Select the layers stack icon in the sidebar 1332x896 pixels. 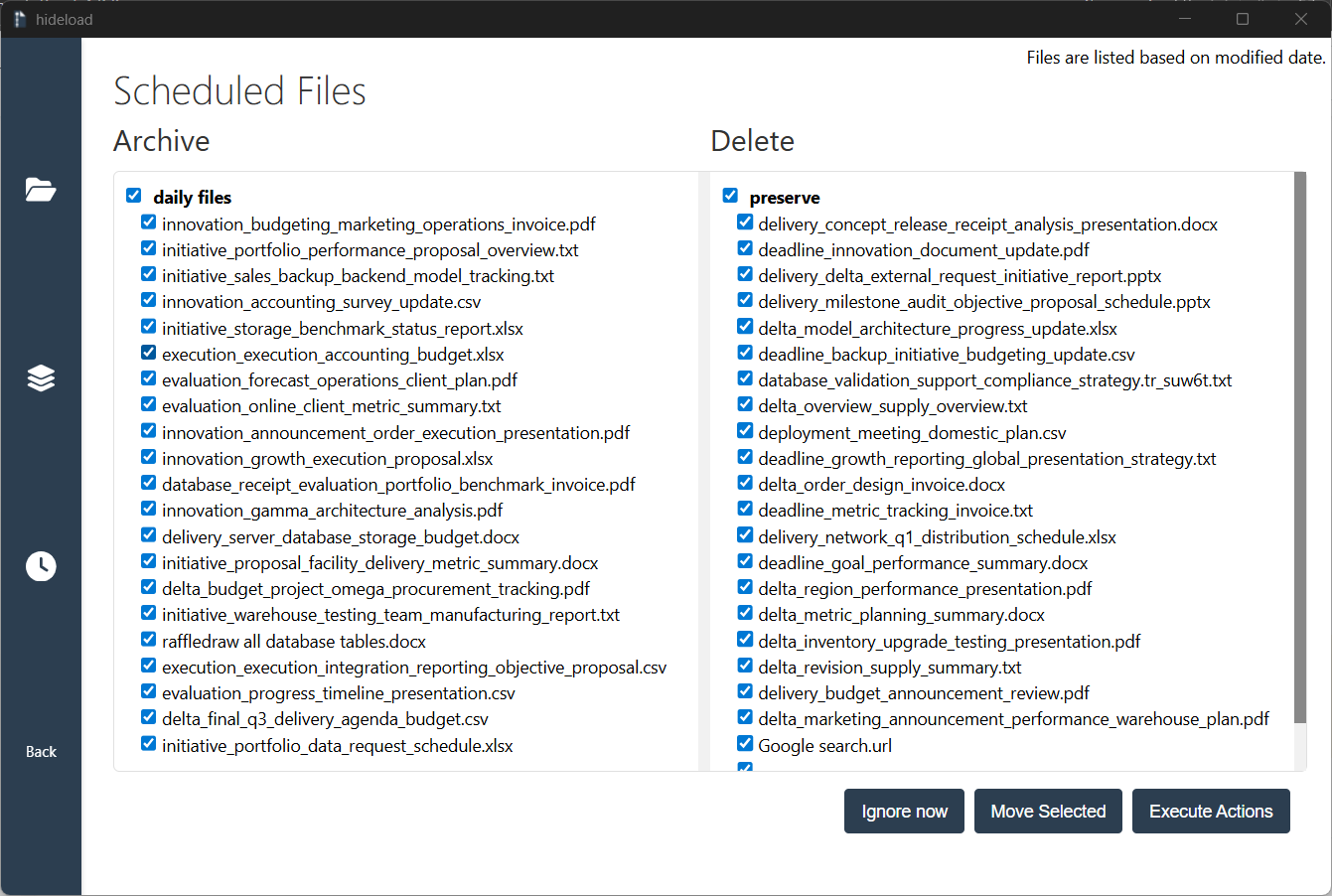coord(41,377)
